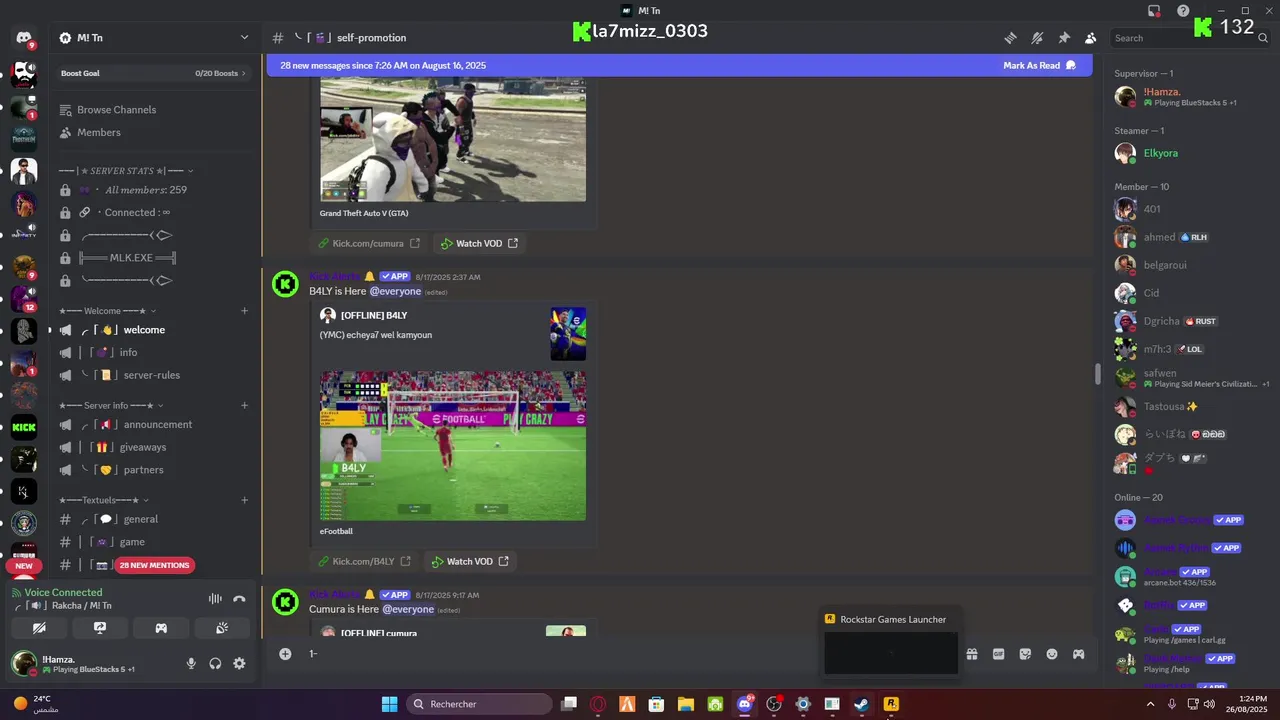
Task: Open voice noise suppression waveform icon
Action: tap(215, 598)
